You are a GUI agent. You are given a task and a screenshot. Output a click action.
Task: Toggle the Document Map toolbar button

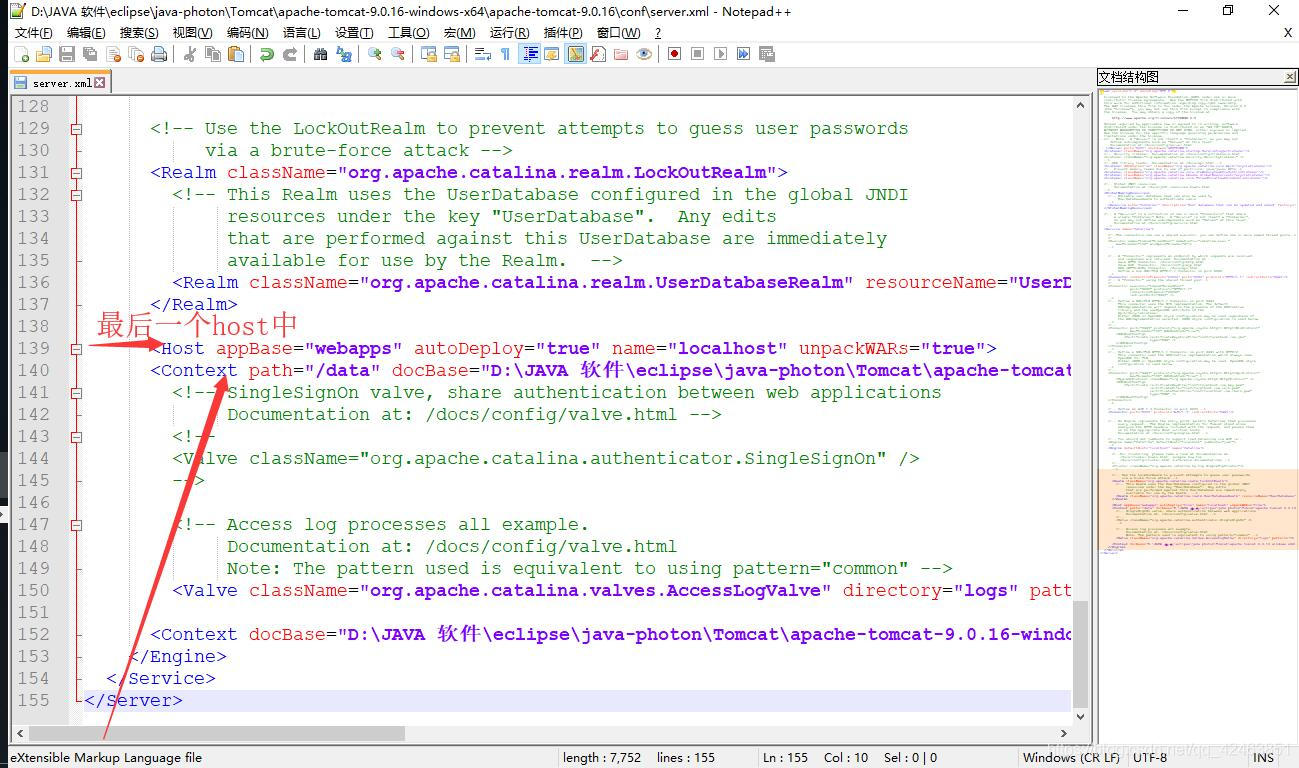[x=576, y=54]
